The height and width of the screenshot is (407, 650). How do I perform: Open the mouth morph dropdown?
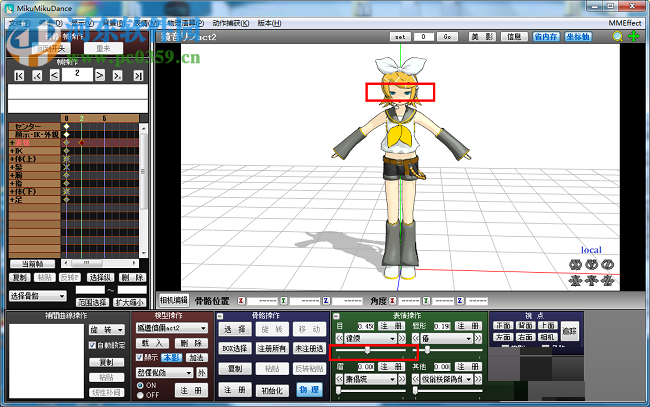(x=447, y=339)
